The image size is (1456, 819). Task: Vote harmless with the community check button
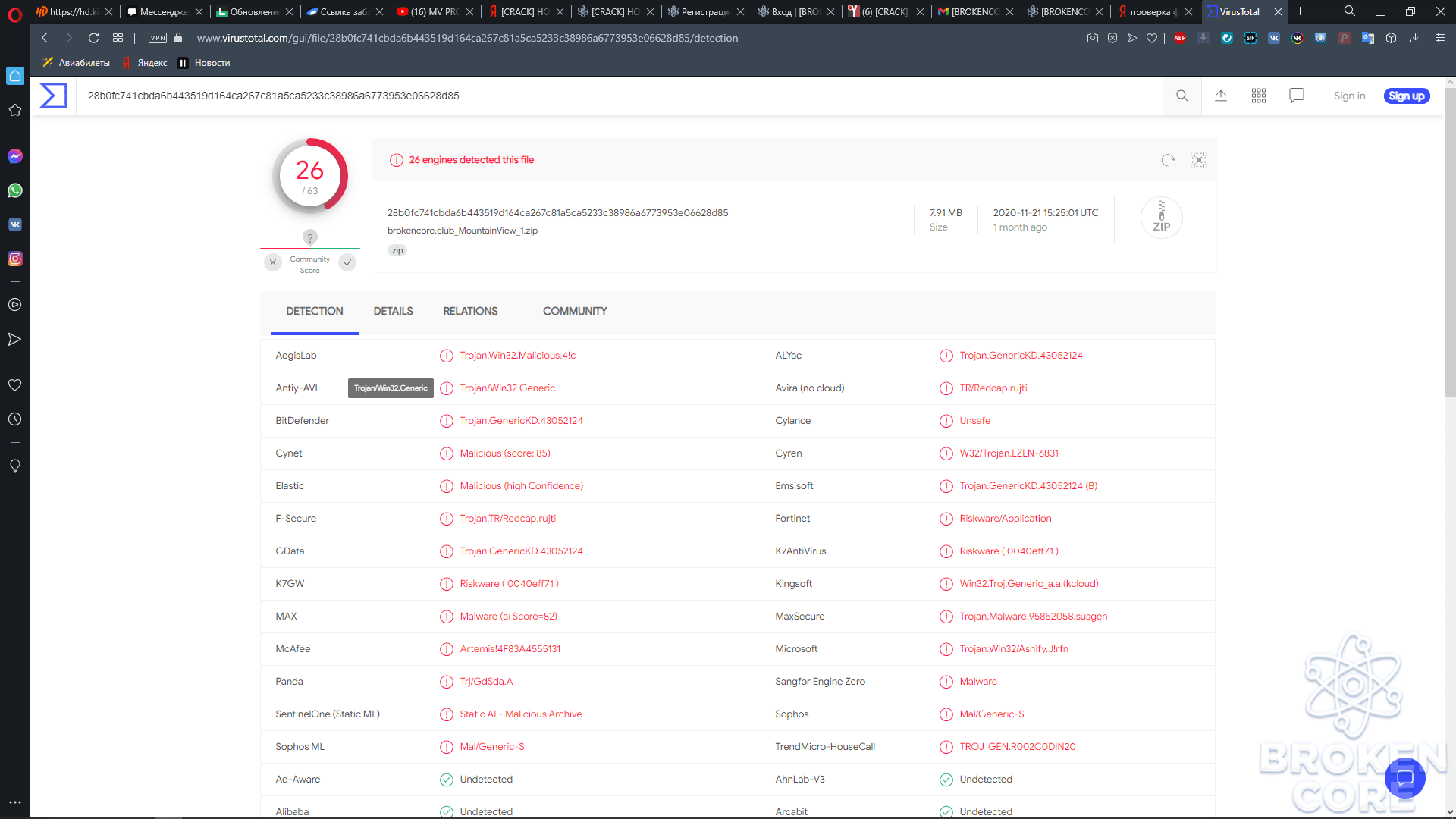[347, 262]
